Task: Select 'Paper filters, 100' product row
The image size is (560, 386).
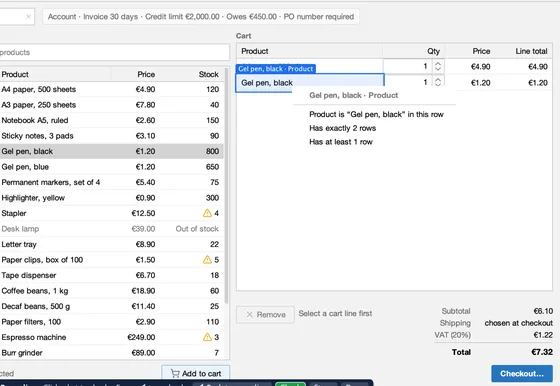Action: pyautogui.click(x=112, y=322)
